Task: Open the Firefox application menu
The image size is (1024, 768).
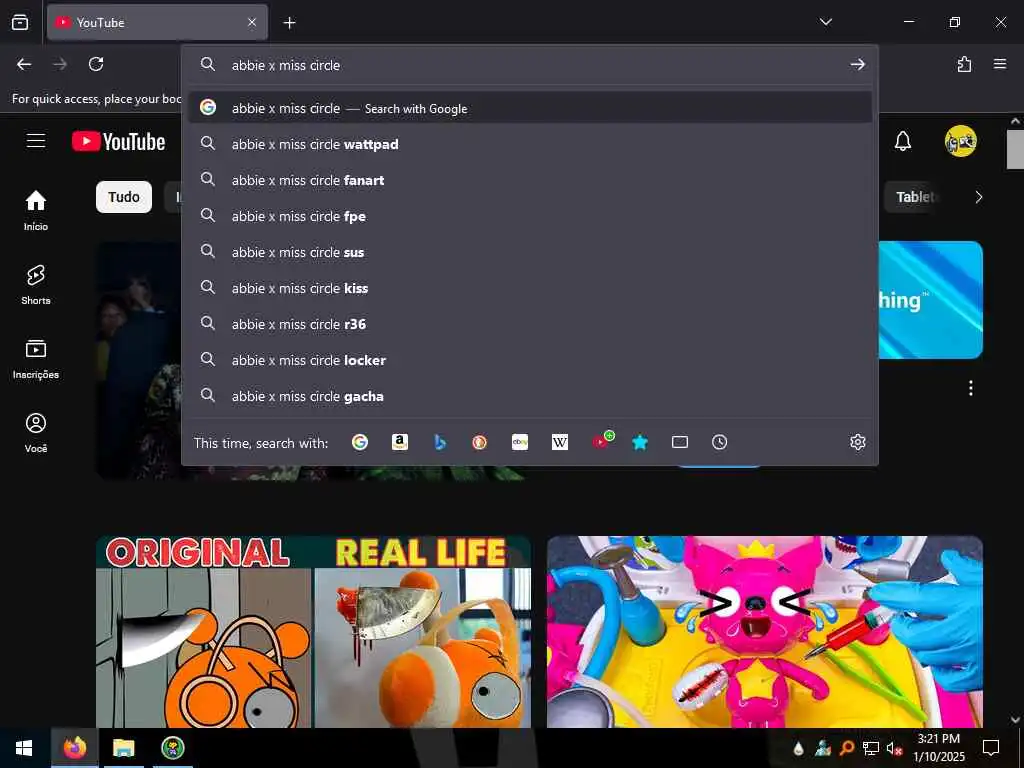Action: point(1000,64)
